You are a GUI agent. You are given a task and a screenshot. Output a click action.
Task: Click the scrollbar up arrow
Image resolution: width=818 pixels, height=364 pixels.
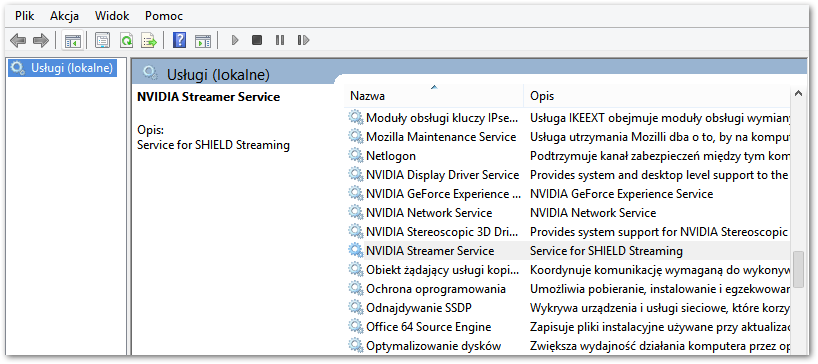pyautogui.click(x=798, y=94)
